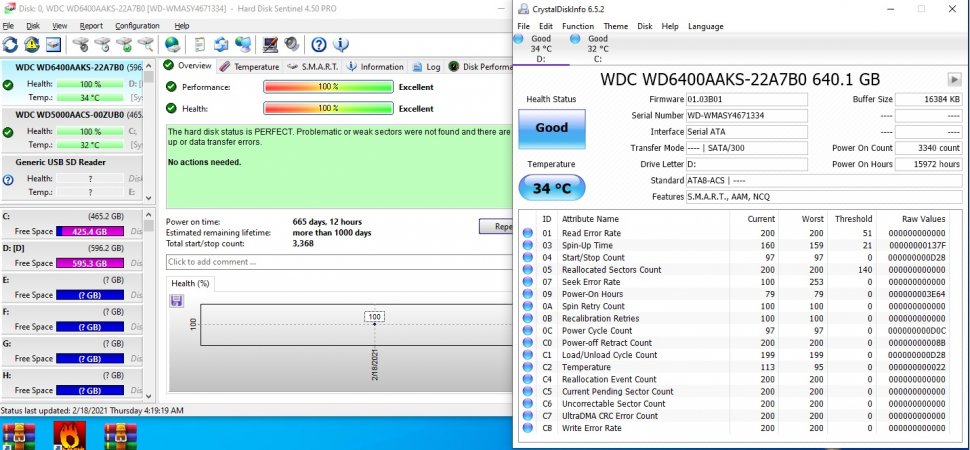Click the UltraDMA CRC Error Count row name
This screenshot has width=970, height=450.
(x=609, y=416)
